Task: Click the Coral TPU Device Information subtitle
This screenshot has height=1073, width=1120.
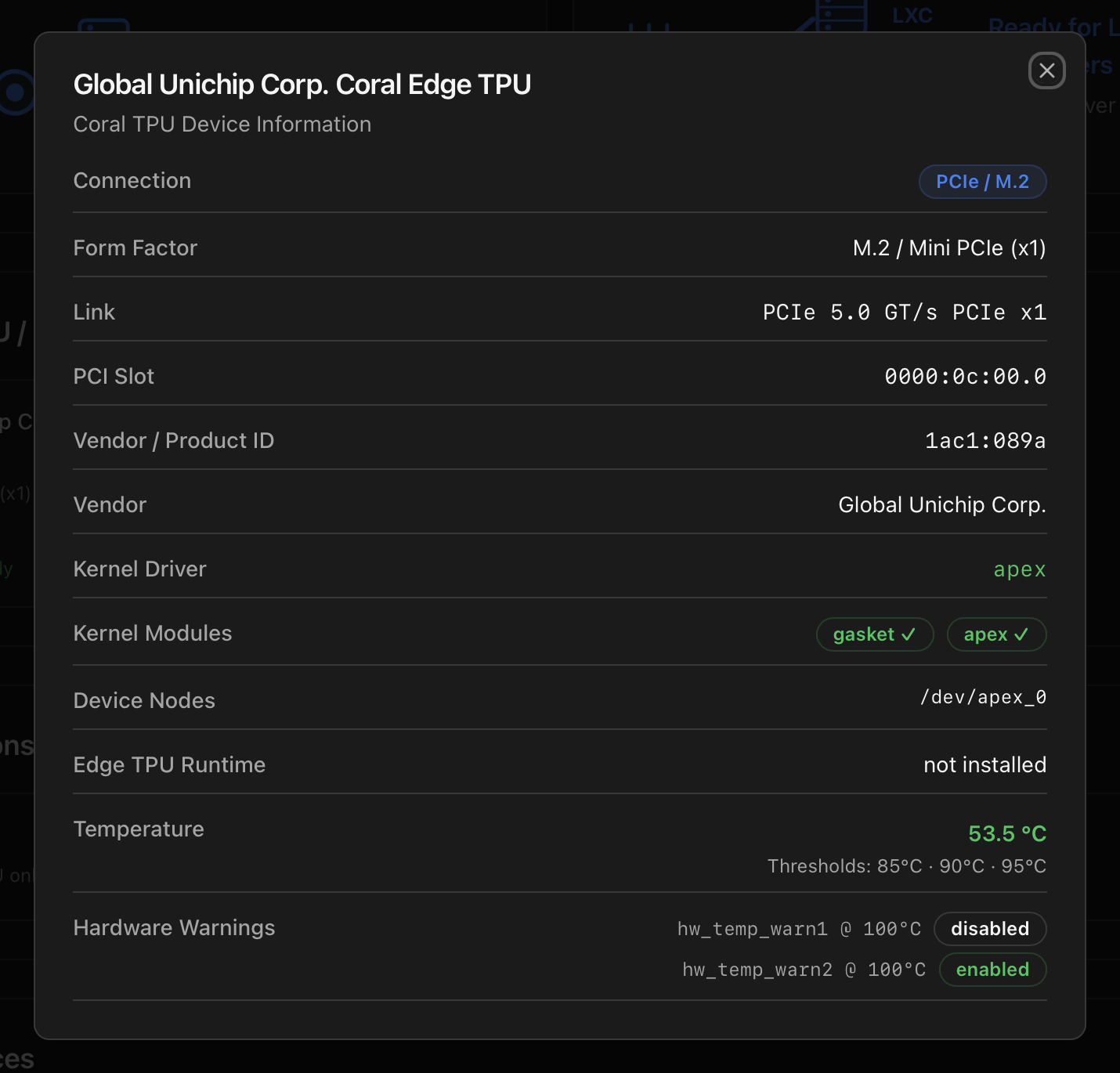Action: [x=222, y=125]
